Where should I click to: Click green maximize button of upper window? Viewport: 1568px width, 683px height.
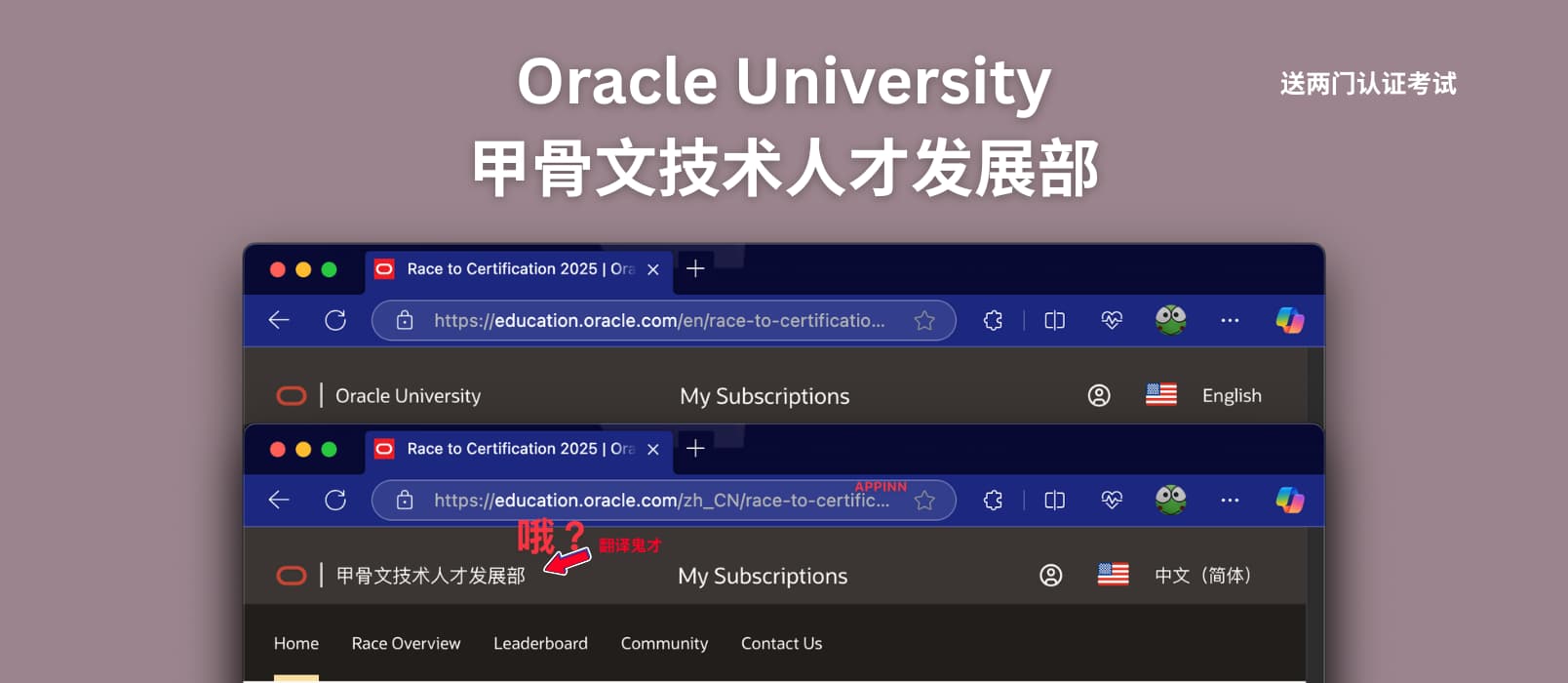pos(329,269)
